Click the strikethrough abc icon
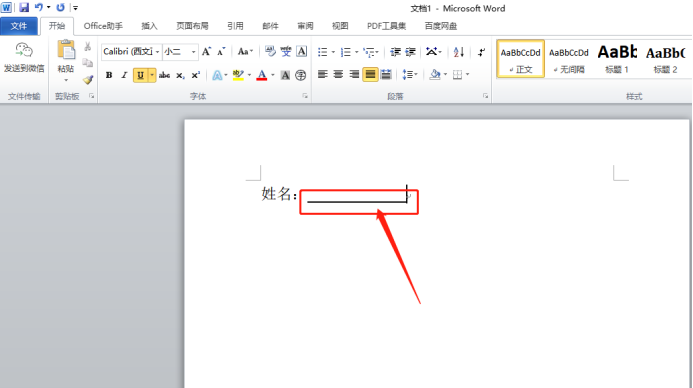This screenshot has height=388, width=693. click(164, 75)
